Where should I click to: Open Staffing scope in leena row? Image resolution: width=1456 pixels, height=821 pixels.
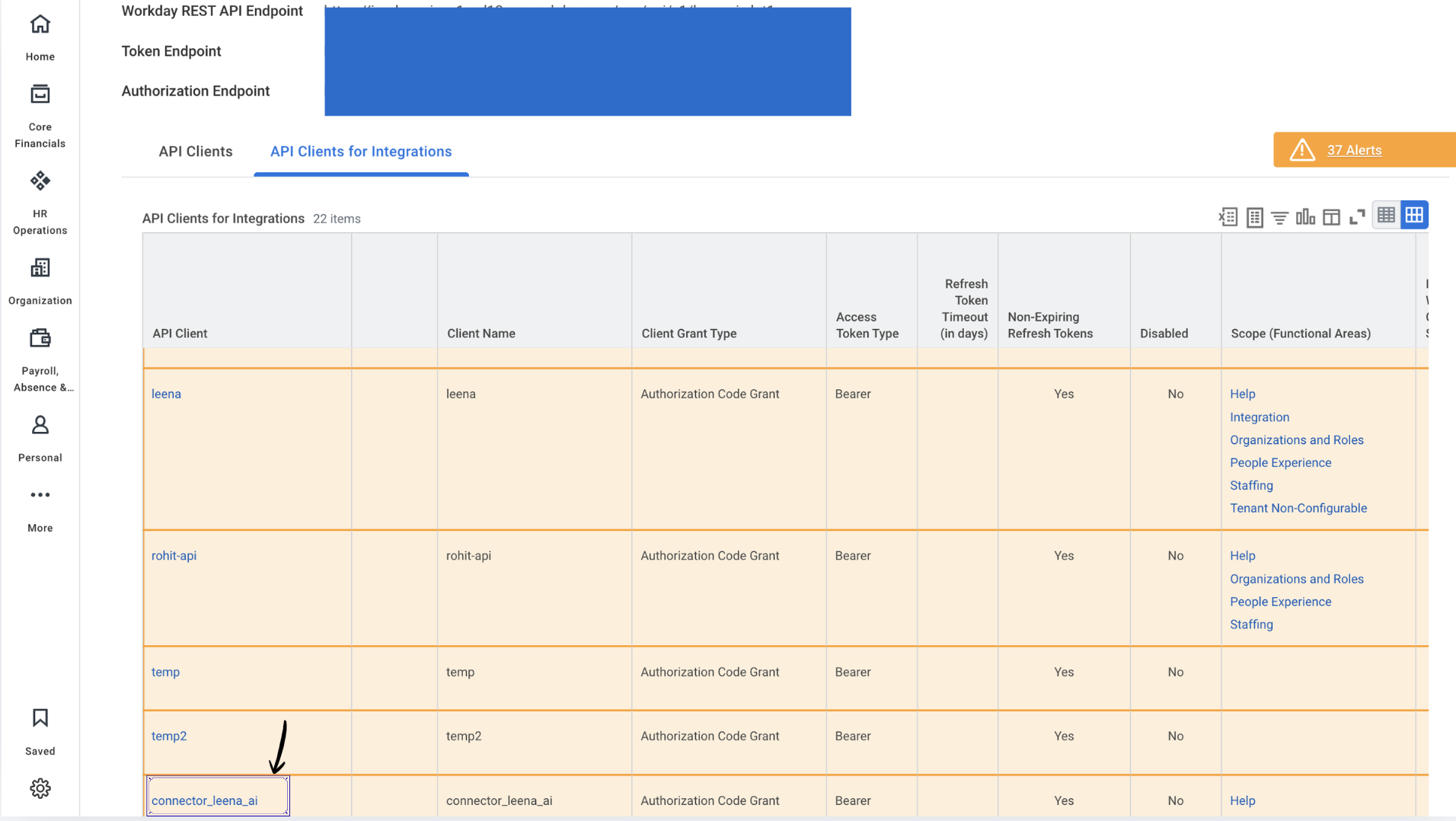[x=1251, y=485]
